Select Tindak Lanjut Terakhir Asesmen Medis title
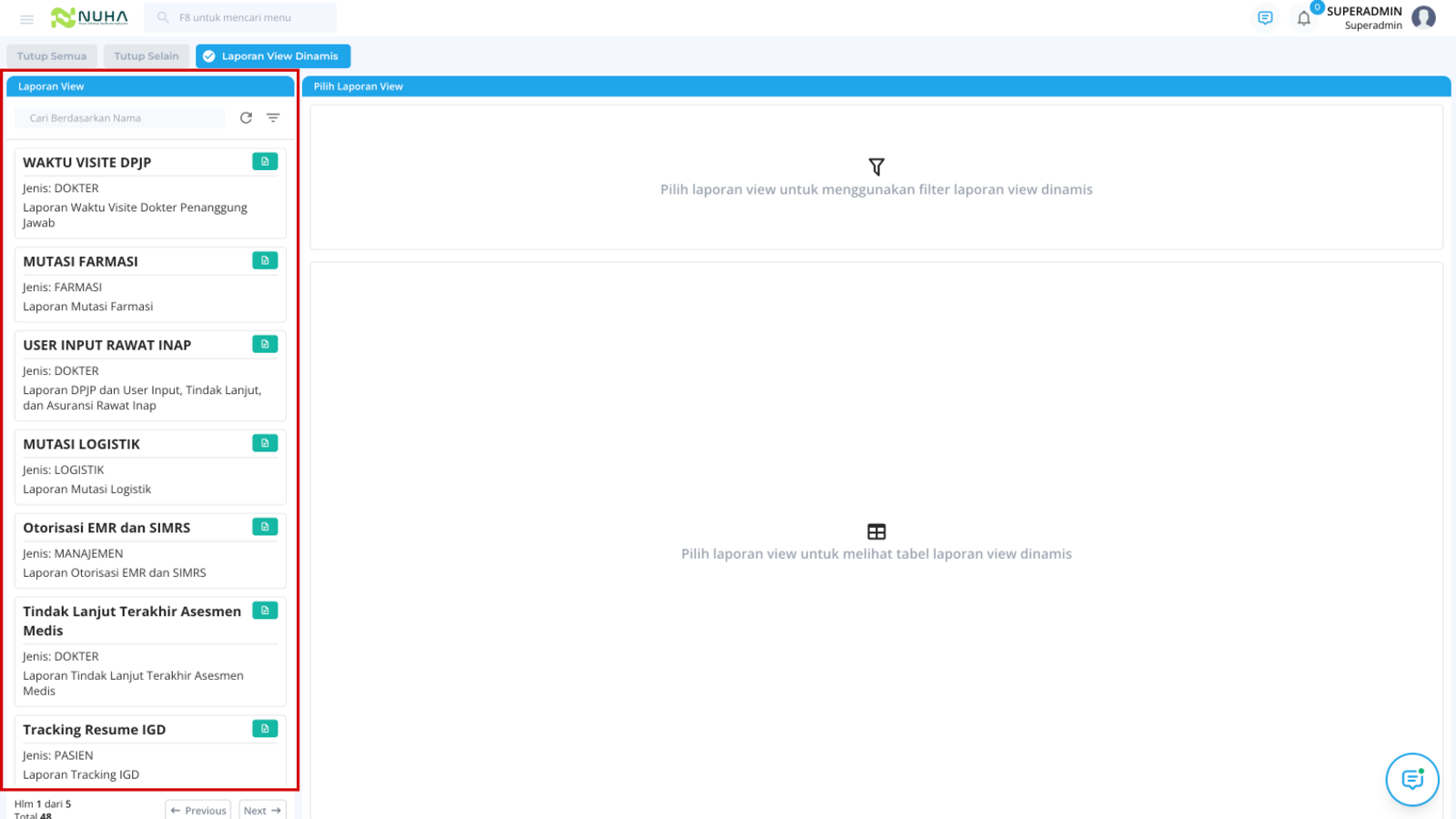Image resolution: width=1456 pixels, height=819 pixels. [x=132, y=622]
